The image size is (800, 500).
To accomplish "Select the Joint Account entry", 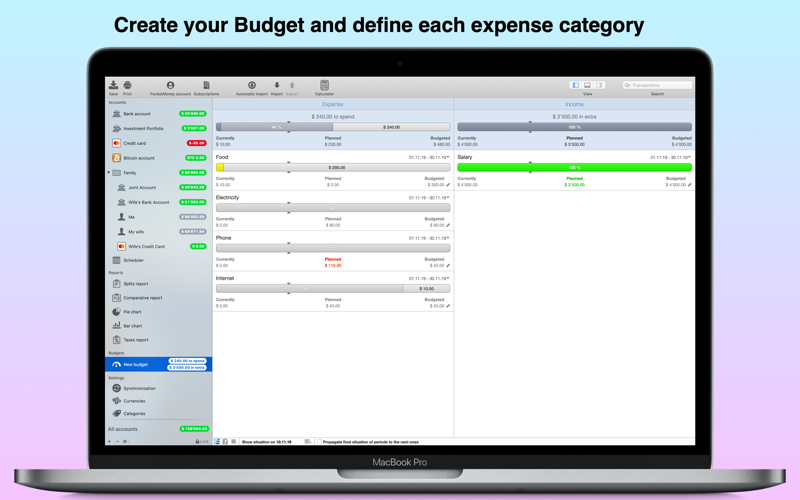I will (x=159, y=187).
